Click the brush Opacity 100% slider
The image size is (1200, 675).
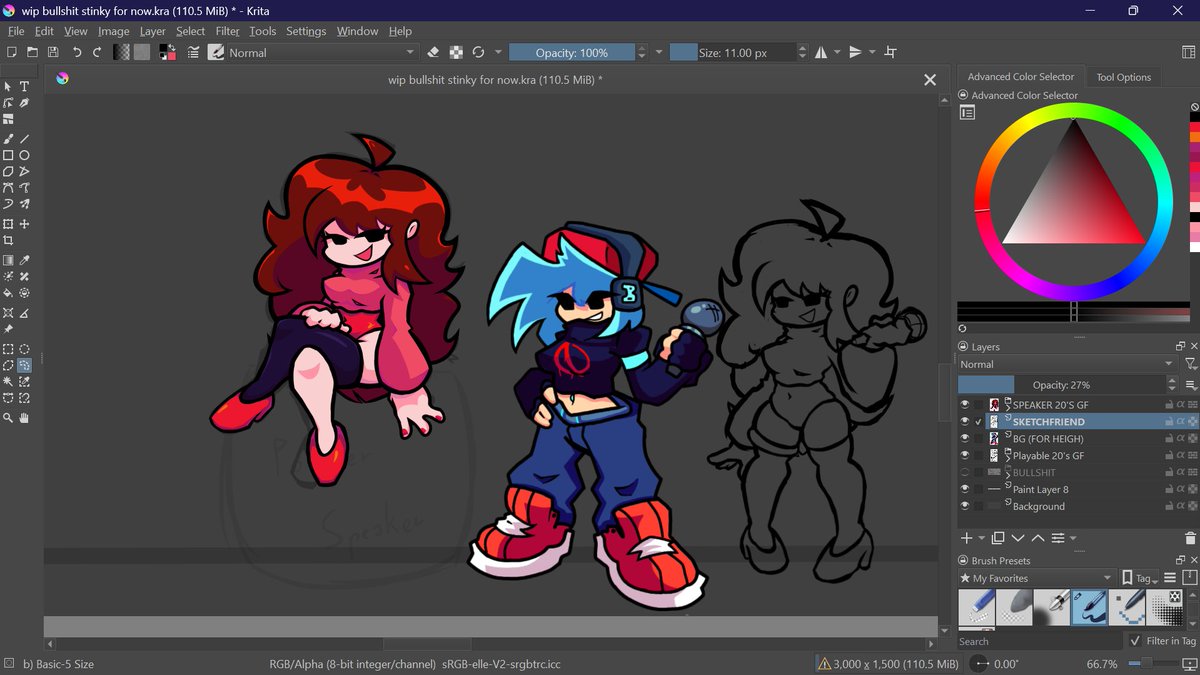(571, 53)
